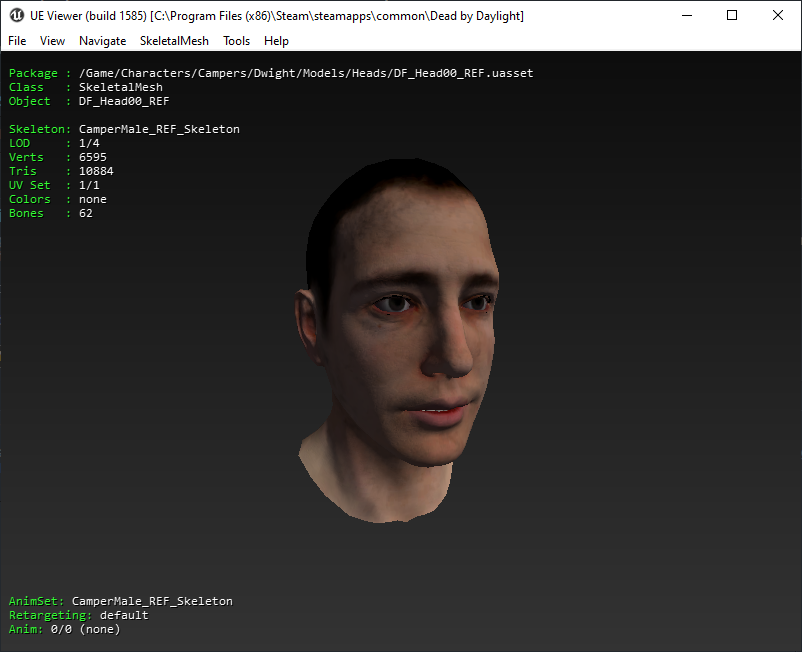Click the Tris count 10884
This screenshot has height=652, width=802.
tap(96, 171)
